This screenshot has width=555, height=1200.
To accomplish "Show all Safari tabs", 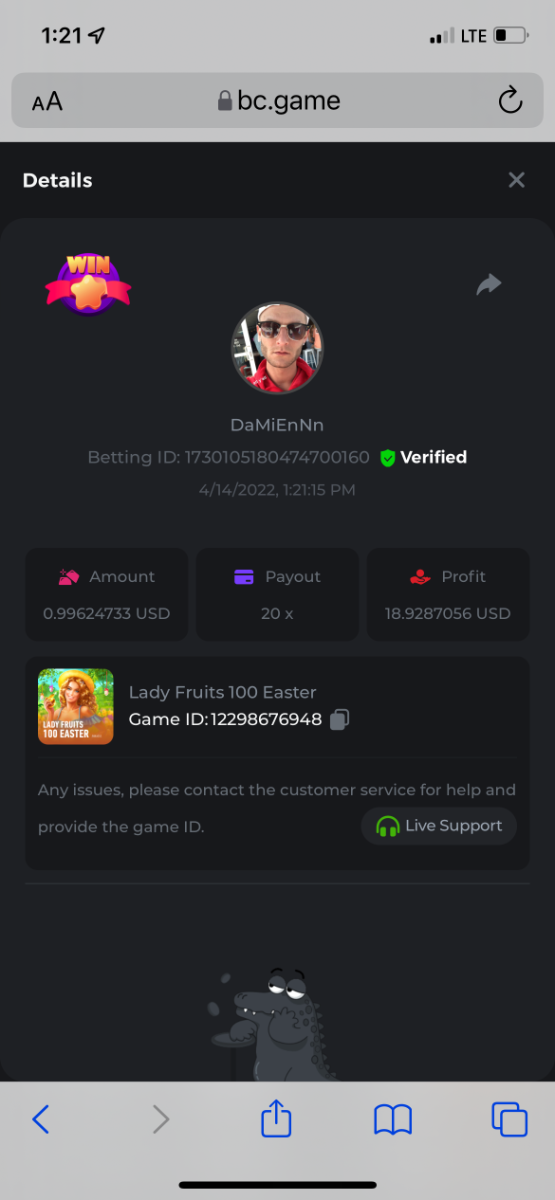I will [509, 1119].
